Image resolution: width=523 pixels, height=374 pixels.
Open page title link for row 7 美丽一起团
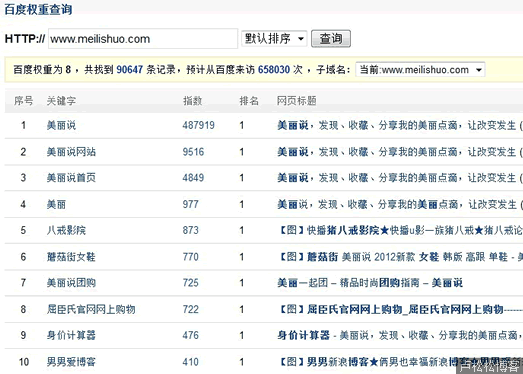point(370,283)
